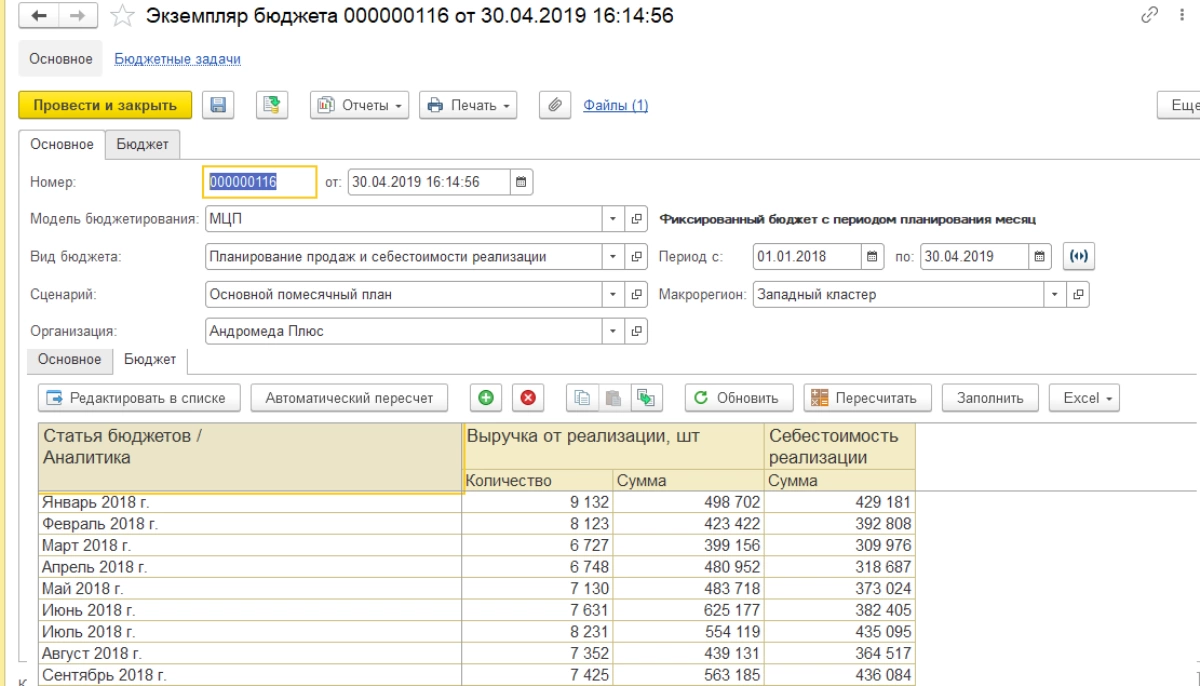Click into the Номер input field
This screenshot has width=1200, height=686.
click(x=260, y=182)
